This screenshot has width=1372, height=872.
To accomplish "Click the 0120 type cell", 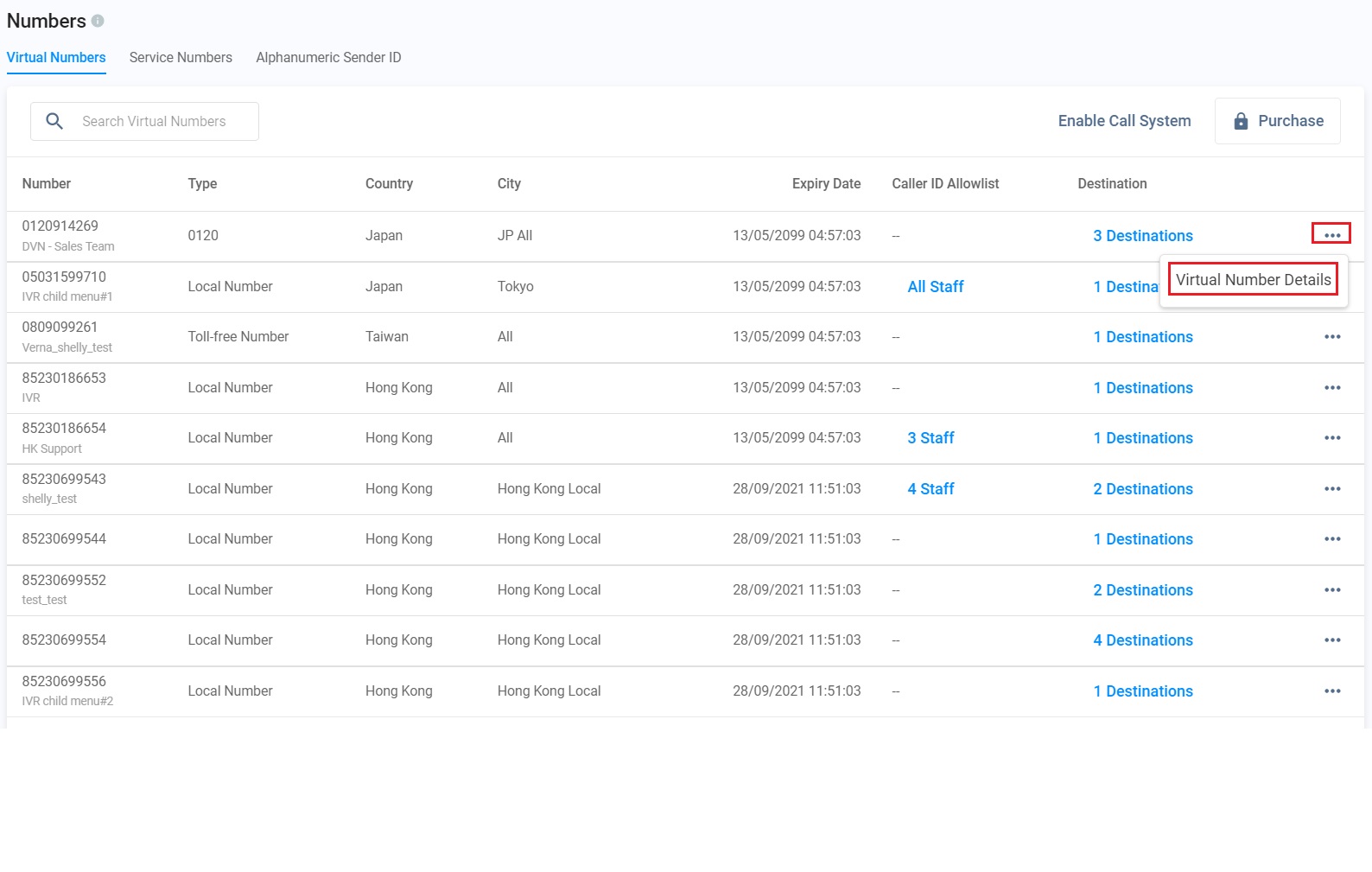I will click(203, 236).
